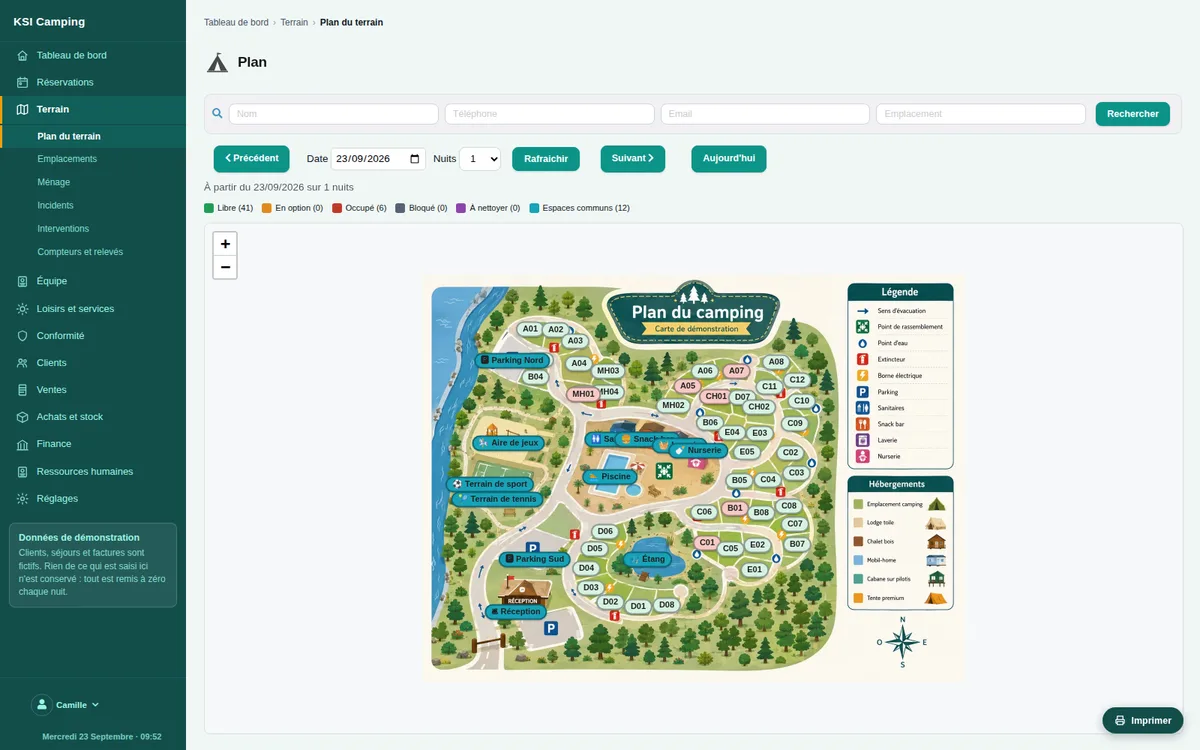Click the Réglages gear icon
This screenshot has height=750, width=1200.
(23, 498)
